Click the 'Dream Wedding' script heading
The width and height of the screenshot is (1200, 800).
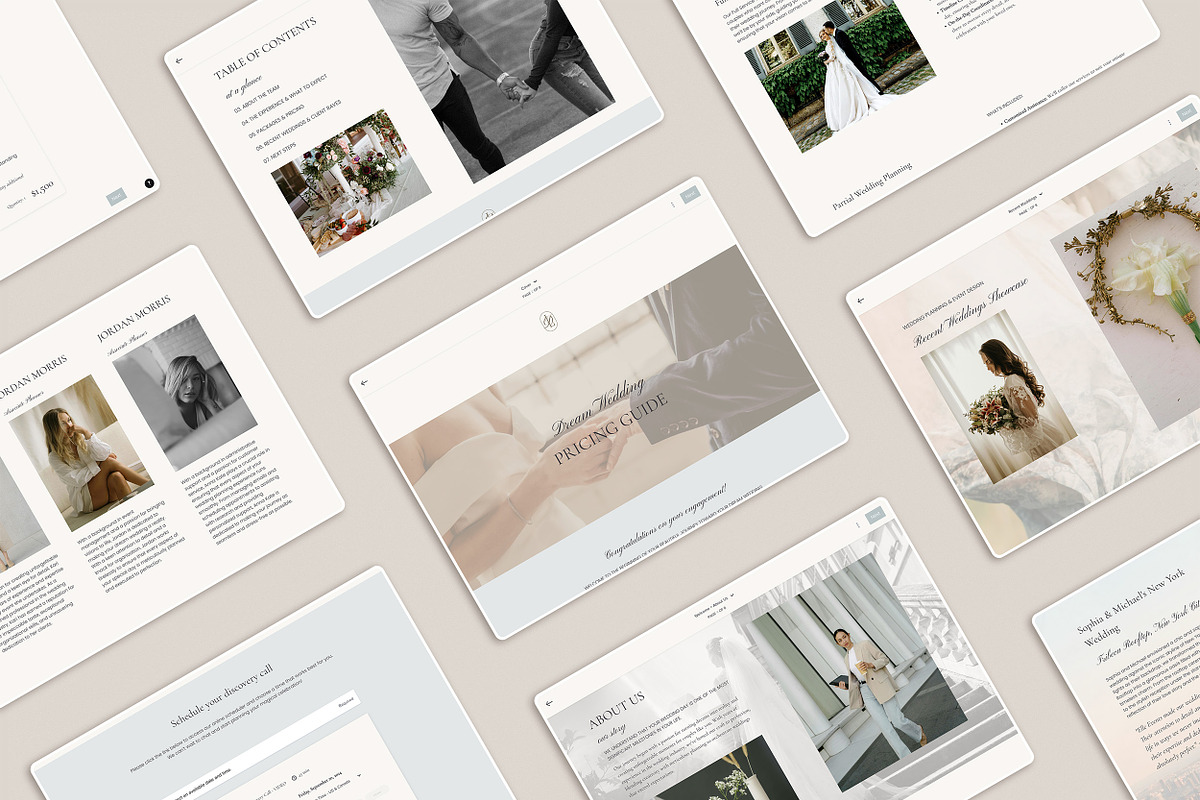tap(598, 405)
